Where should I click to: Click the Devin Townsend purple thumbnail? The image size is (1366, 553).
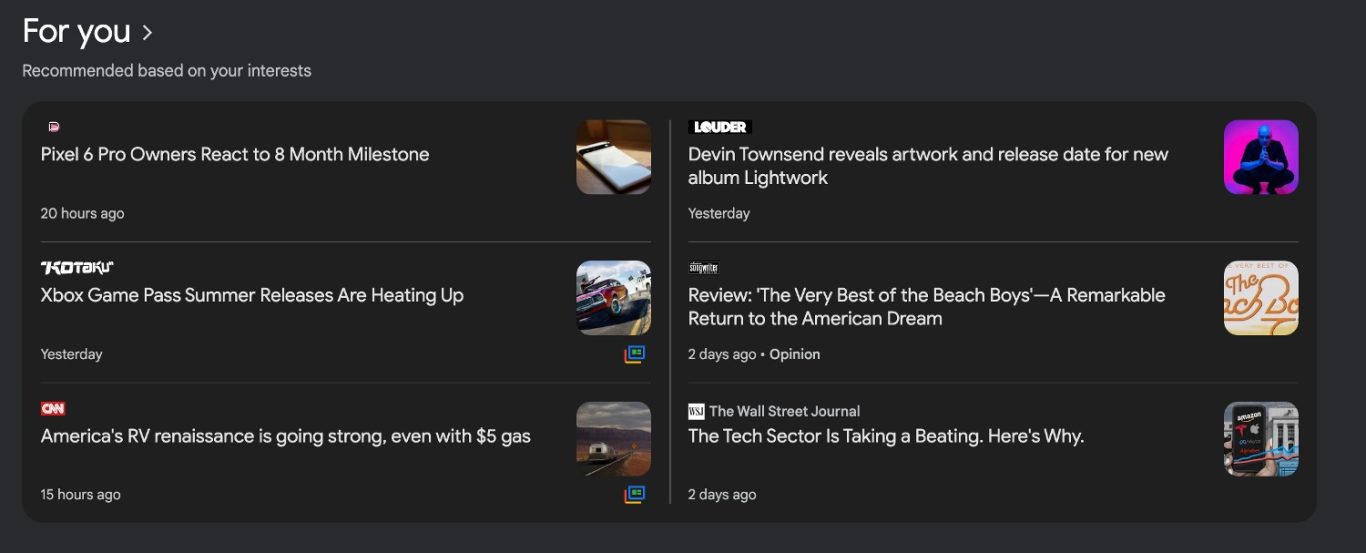(x=1261, y=157)
